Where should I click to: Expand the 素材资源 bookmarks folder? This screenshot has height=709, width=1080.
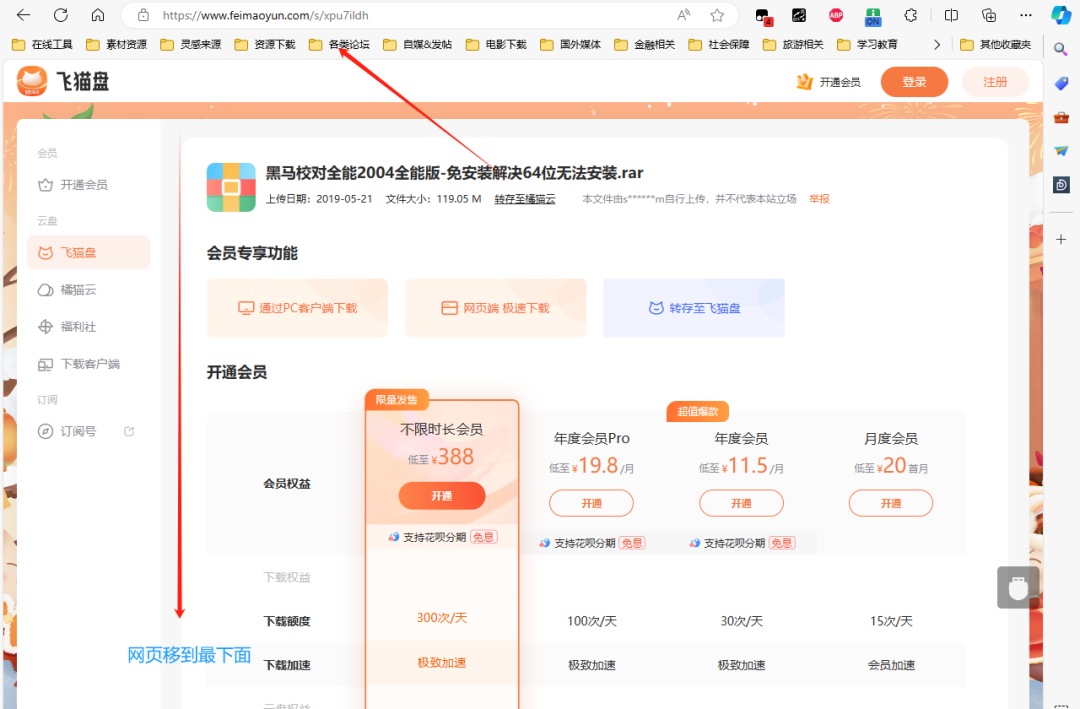click(116, 45)
